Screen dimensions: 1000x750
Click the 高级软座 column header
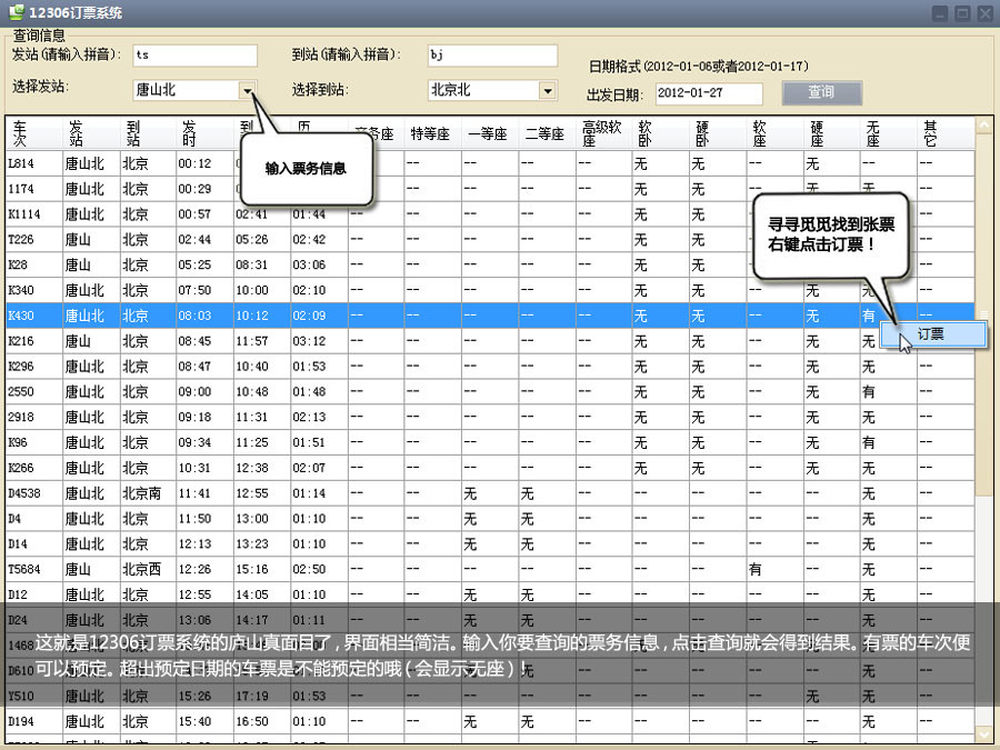(604, 133)
